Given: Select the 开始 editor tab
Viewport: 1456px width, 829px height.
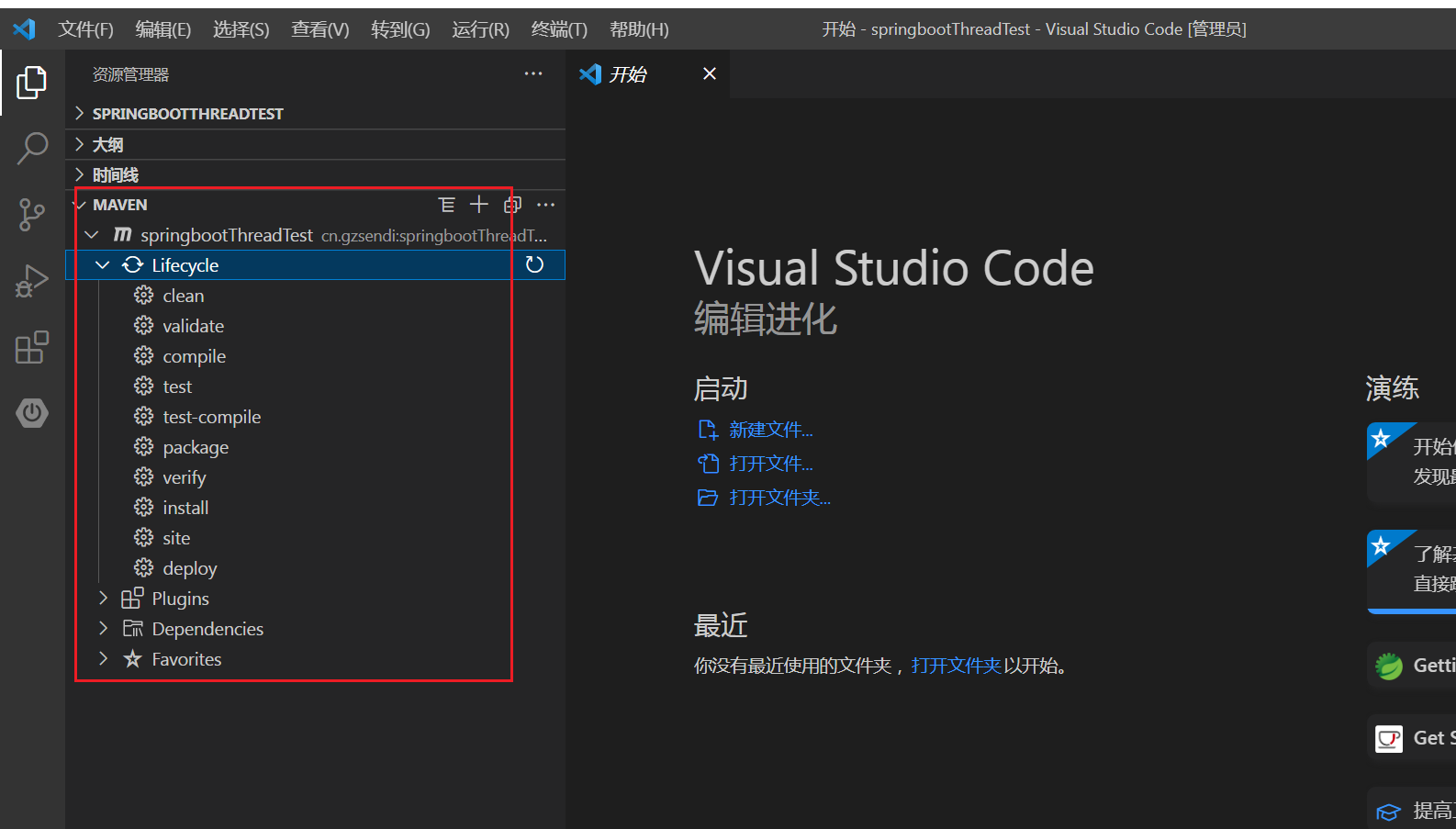Looking at the screenshot, I should pos(648,74).
